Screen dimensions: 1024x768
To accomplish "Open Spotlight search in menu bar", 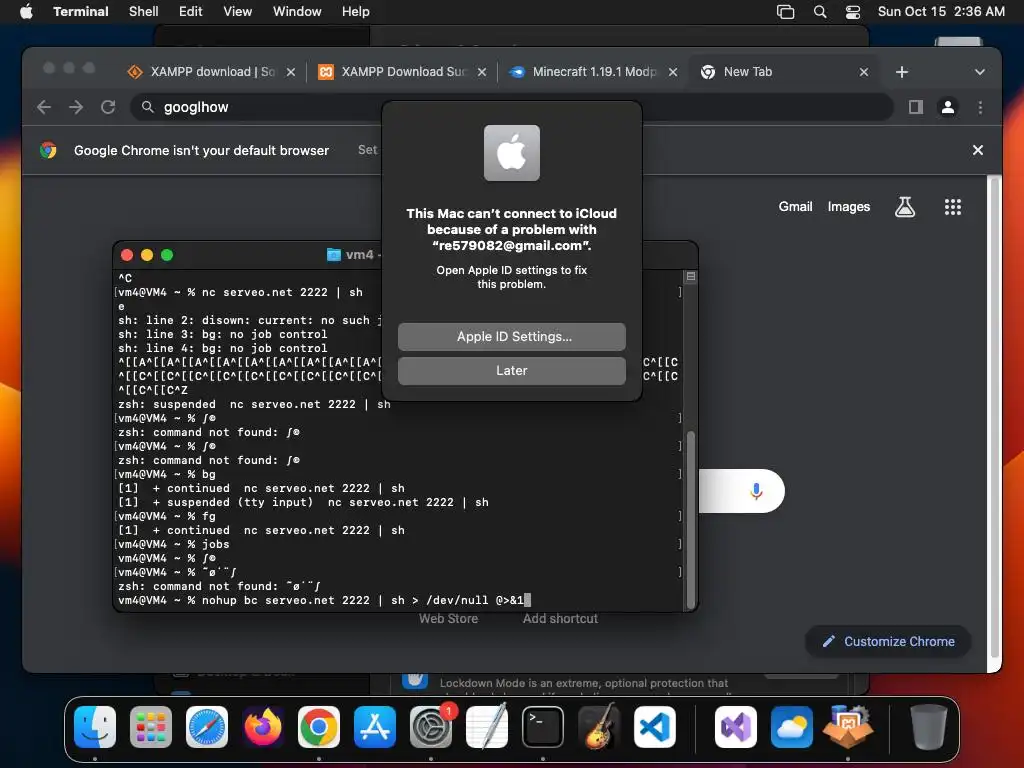I will click(820, 11).
